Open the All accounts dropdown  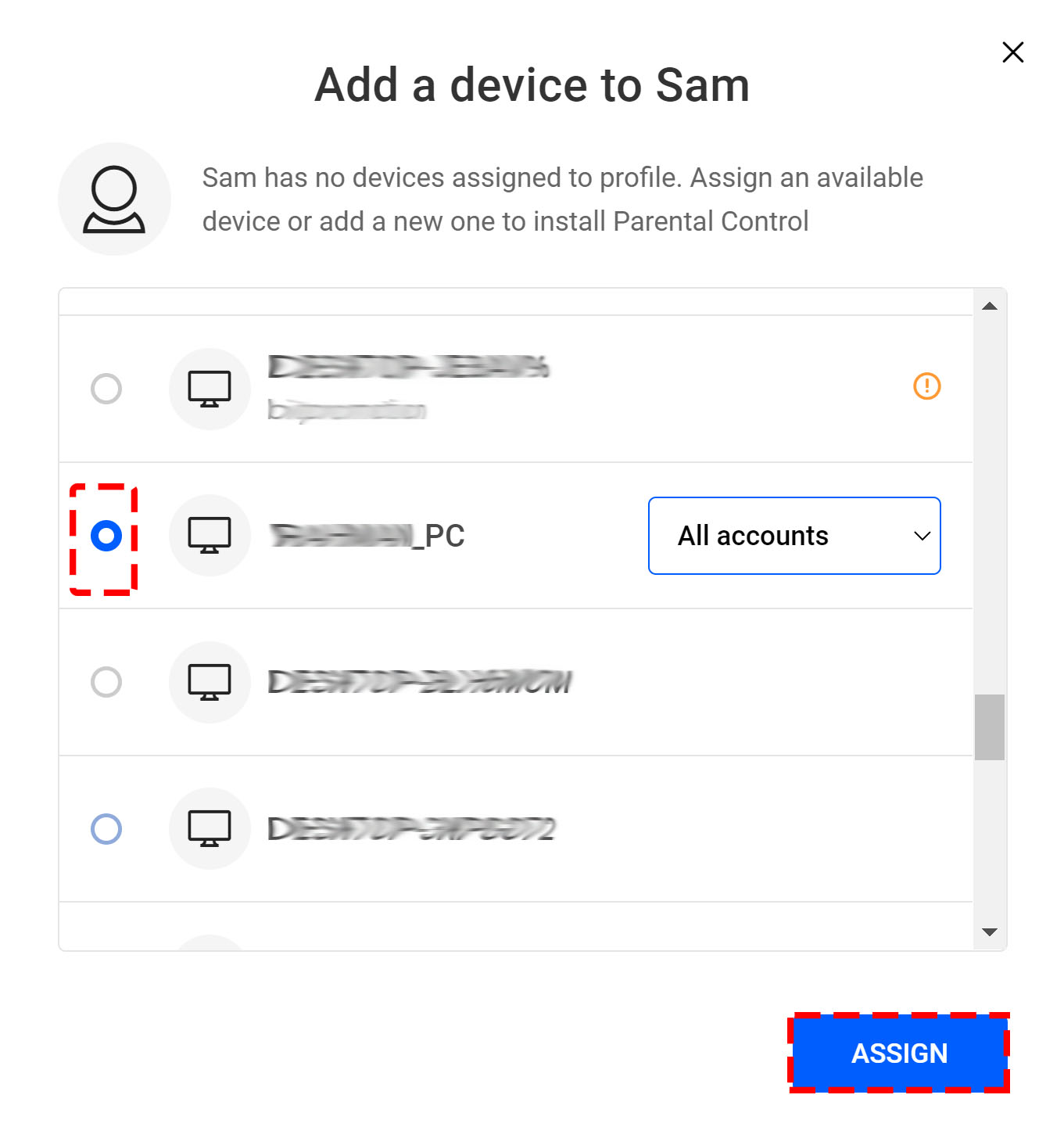tap(794, 536)
